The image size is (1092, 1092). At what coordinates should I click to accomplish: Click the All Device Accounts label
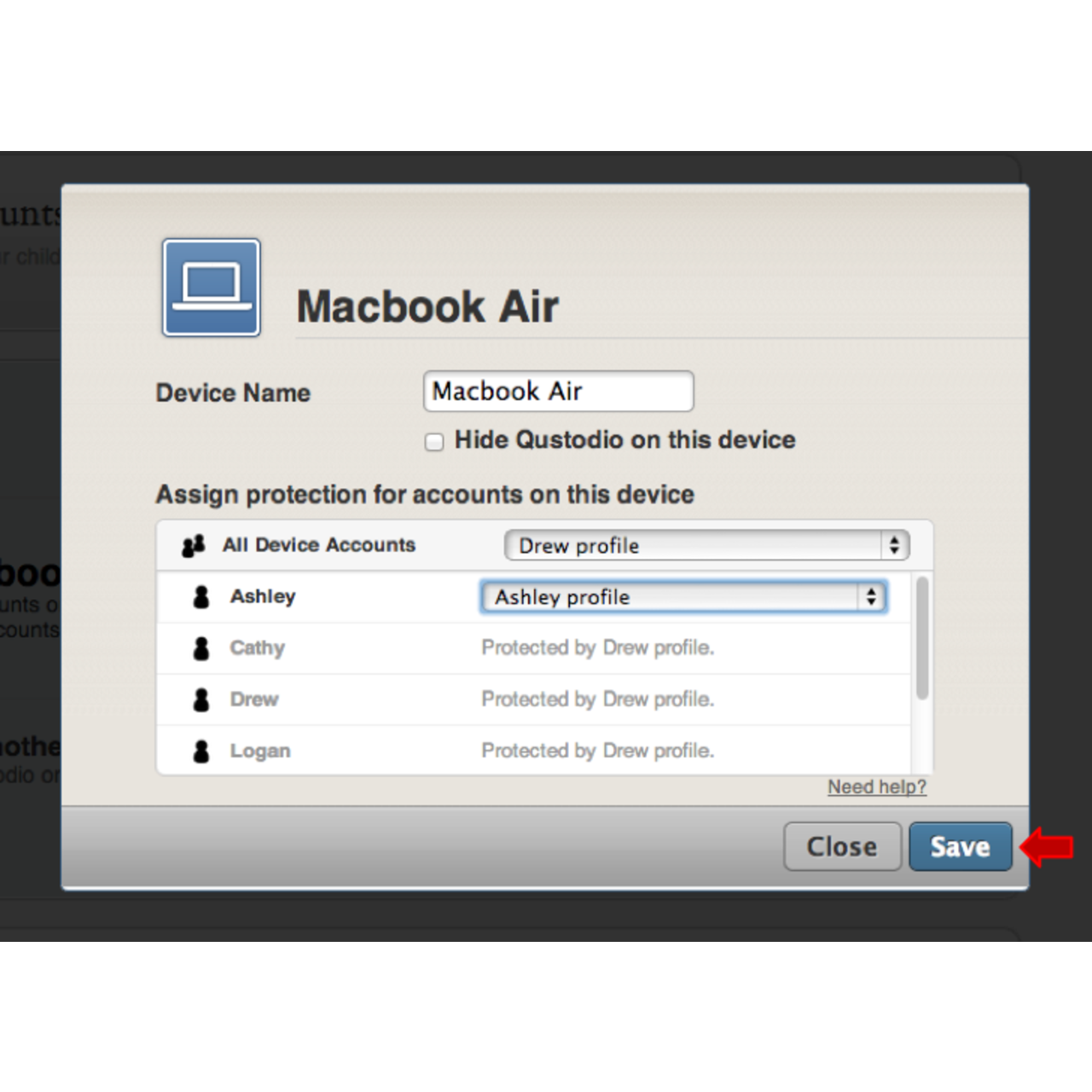(x=319, y=545)
